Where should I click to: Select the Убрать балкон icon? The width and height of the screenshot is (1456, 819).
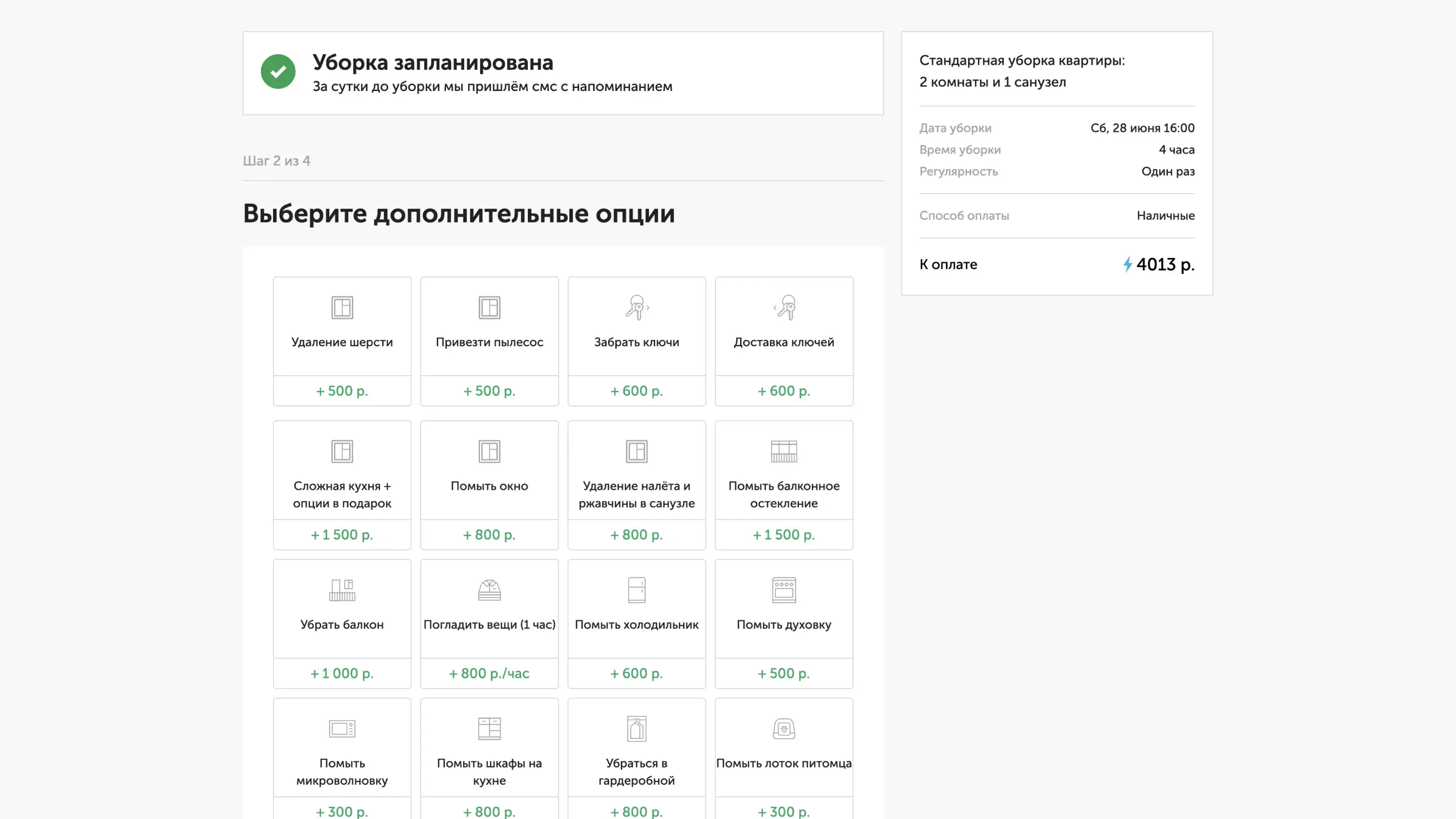click(342, 589)
